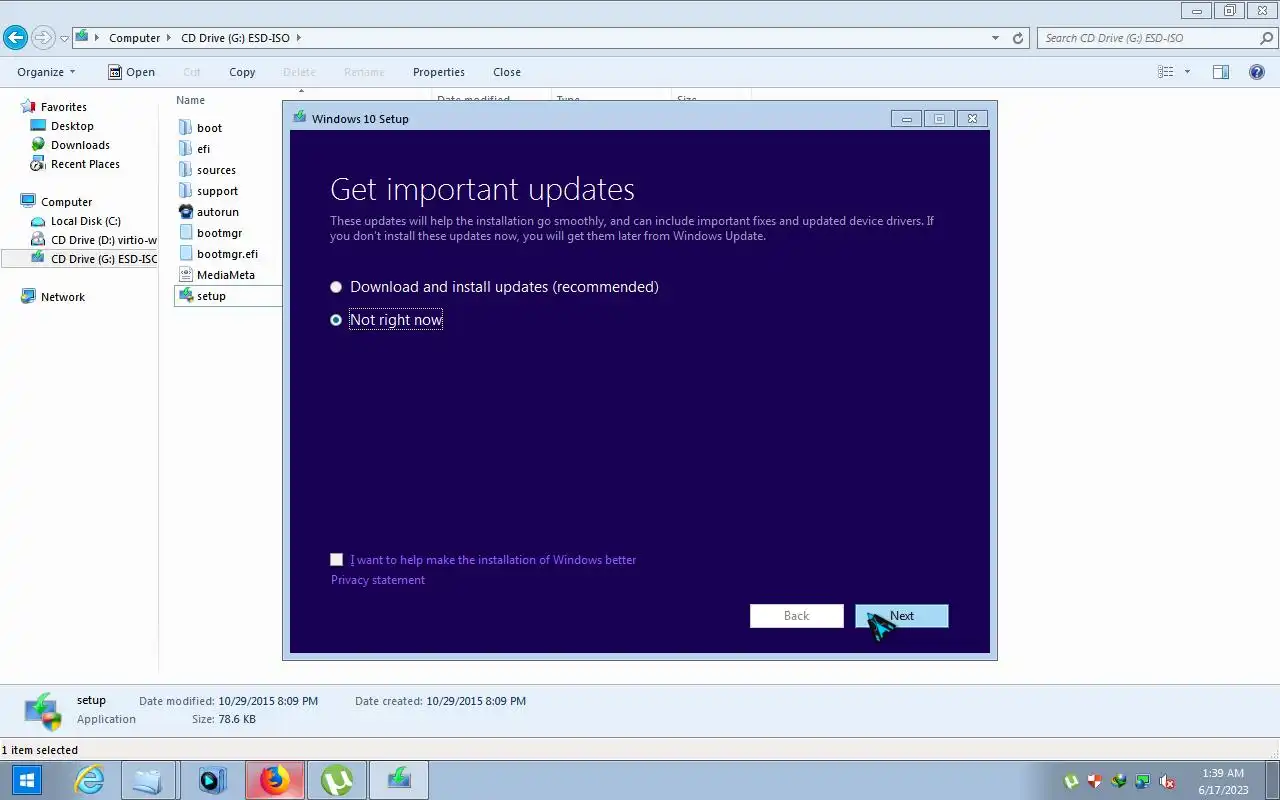Image resolution: width=1280 pixels, height=800 pixels.
Task: Click Computer in the address breadcrumb
Action: point(134,38)
